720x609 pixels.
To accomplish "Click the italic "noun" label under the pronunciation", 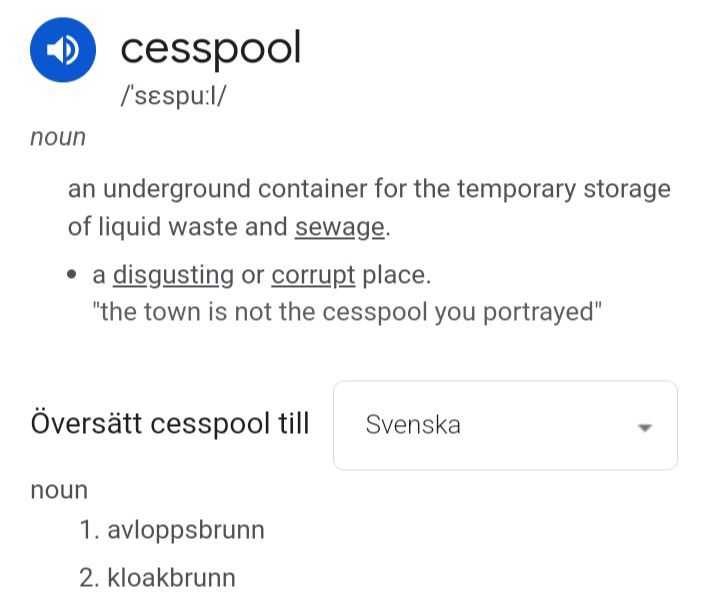I will coord(58,138).
